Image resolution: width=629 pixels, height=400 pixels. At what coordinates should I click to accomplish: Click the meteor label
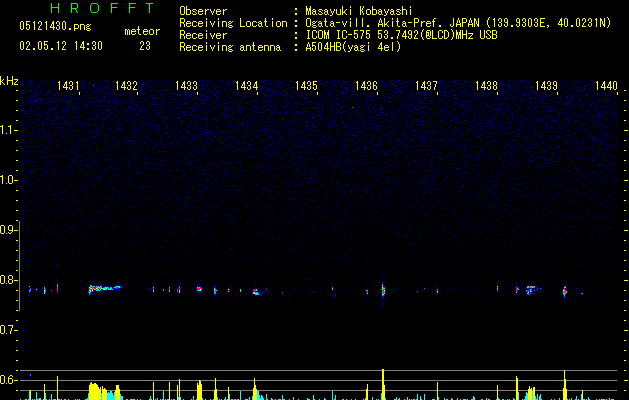tap(142, 31)
